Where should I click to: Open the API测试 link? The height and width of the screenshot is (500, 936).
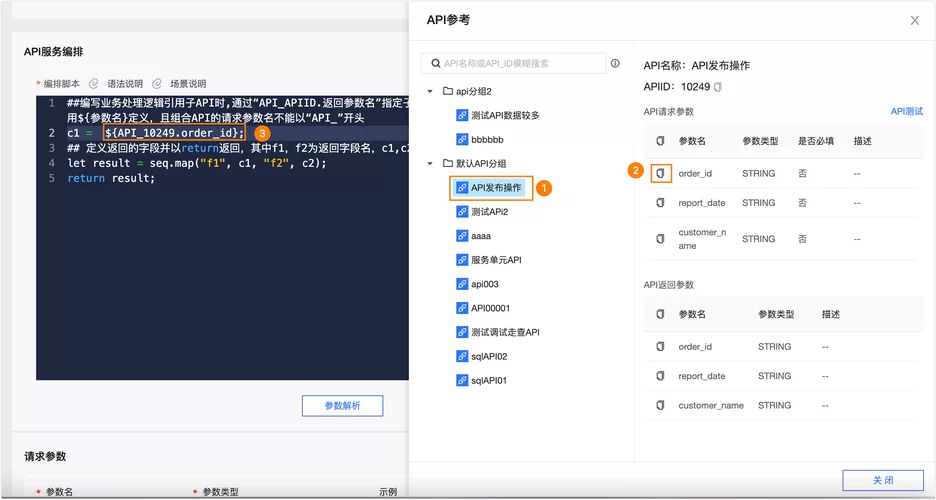tap(907, 112)
